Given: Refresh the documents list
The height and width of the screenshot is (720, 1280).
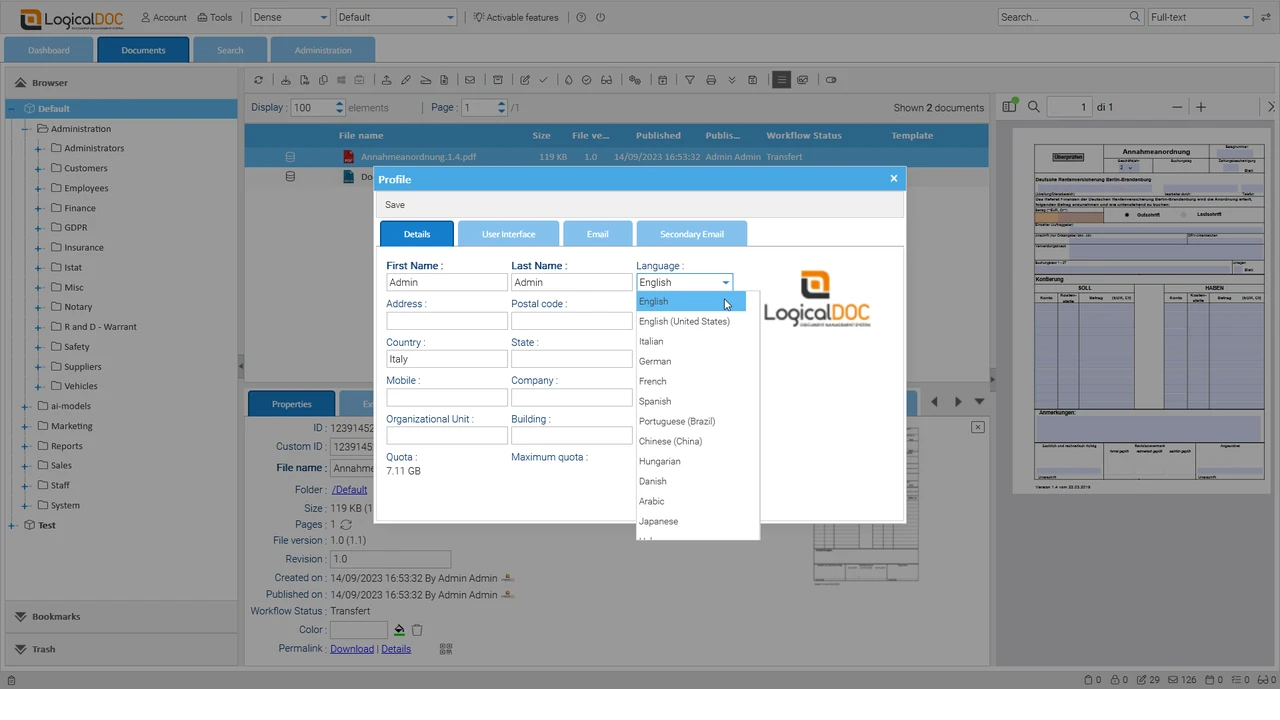Looking at the screenshot, I should pos(258,80).
